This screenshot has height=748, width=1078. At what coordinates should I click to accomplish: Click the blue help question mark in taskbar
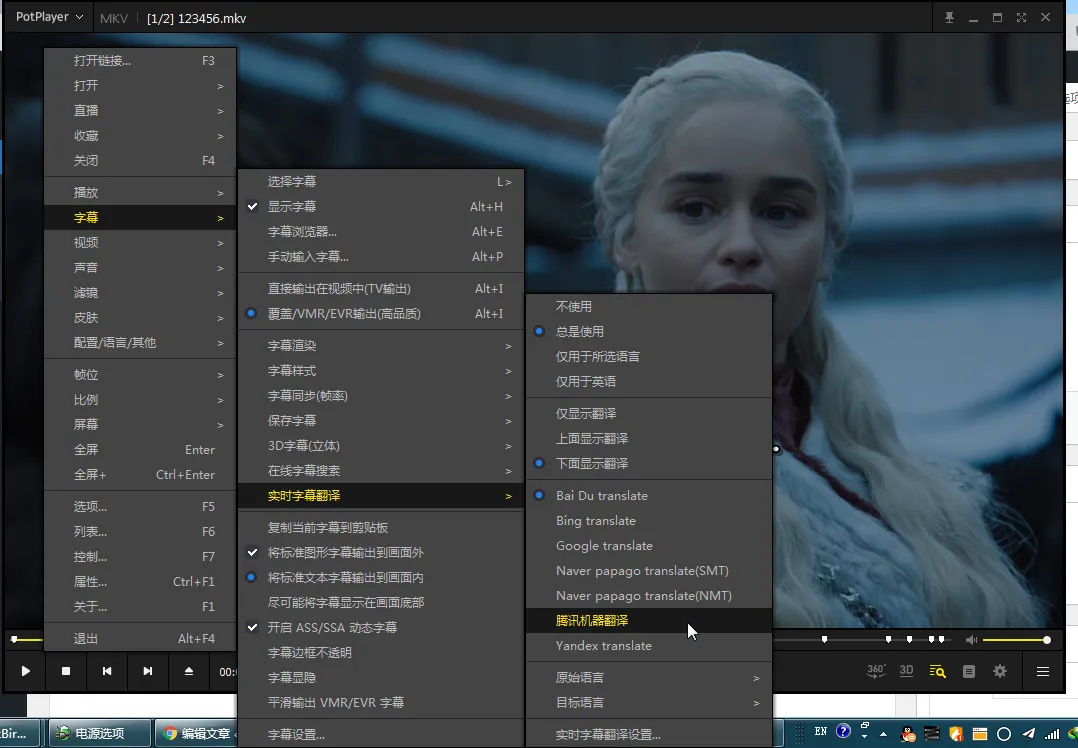tap(844, 731)
